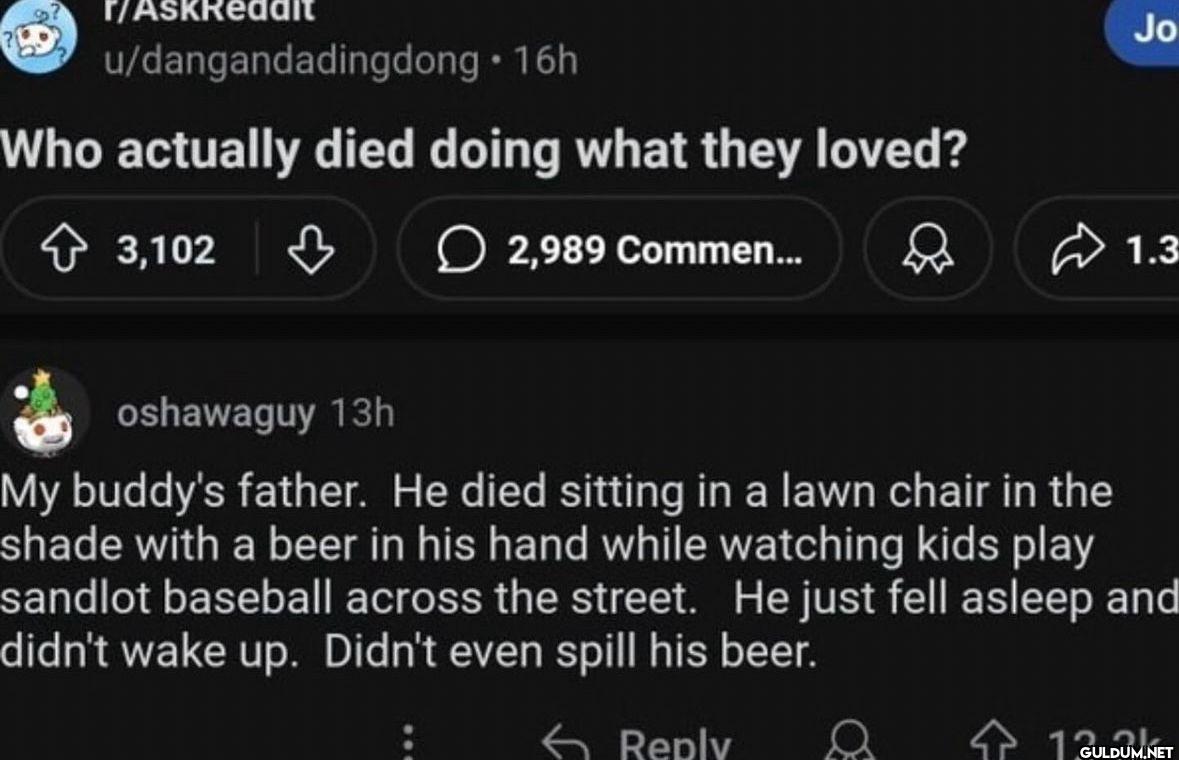Click the r/AskReddit subreddit avatar
The height and width of the screenshot is (760, 1179).
pos(35,36)
